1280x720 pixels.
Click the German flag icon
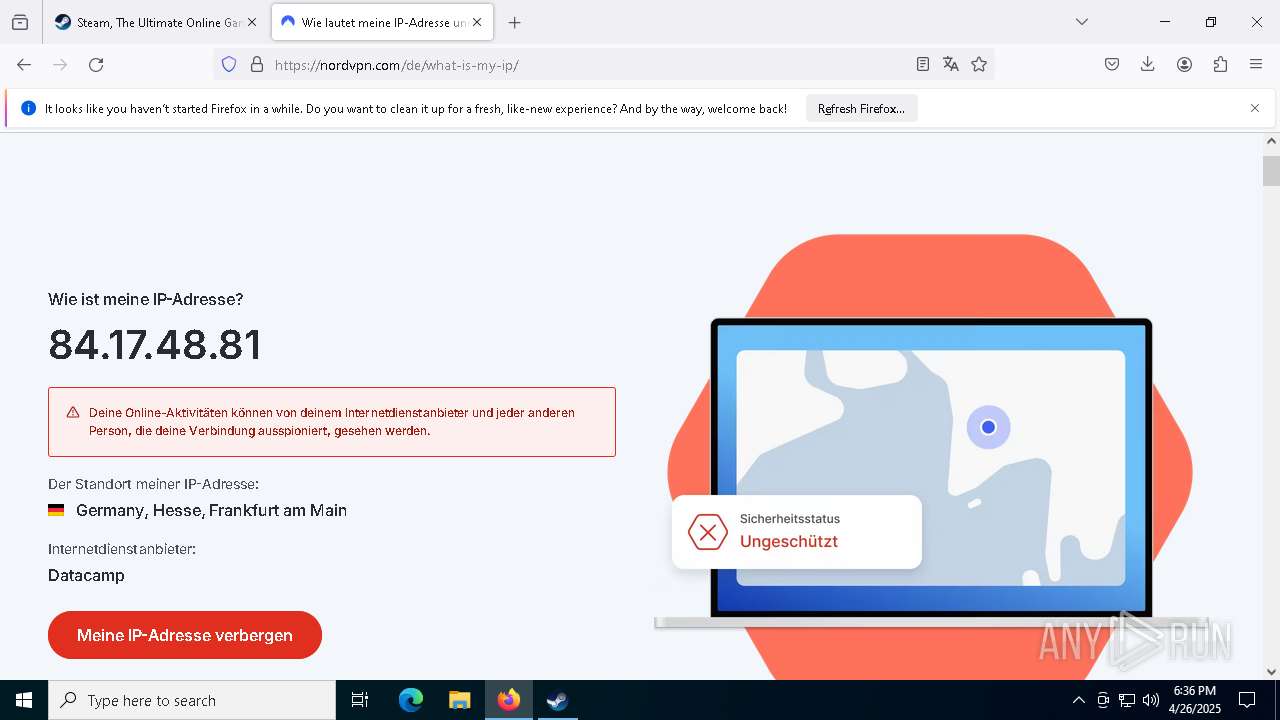tap(56, 510)
